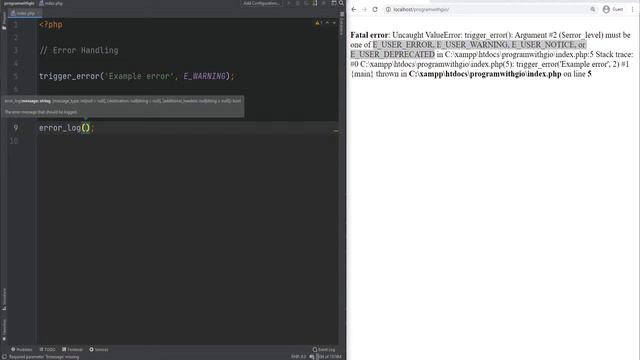This screenshot has height=360, width=640.
Task: Click the trigger_error function call
Action: pos(69,76)
